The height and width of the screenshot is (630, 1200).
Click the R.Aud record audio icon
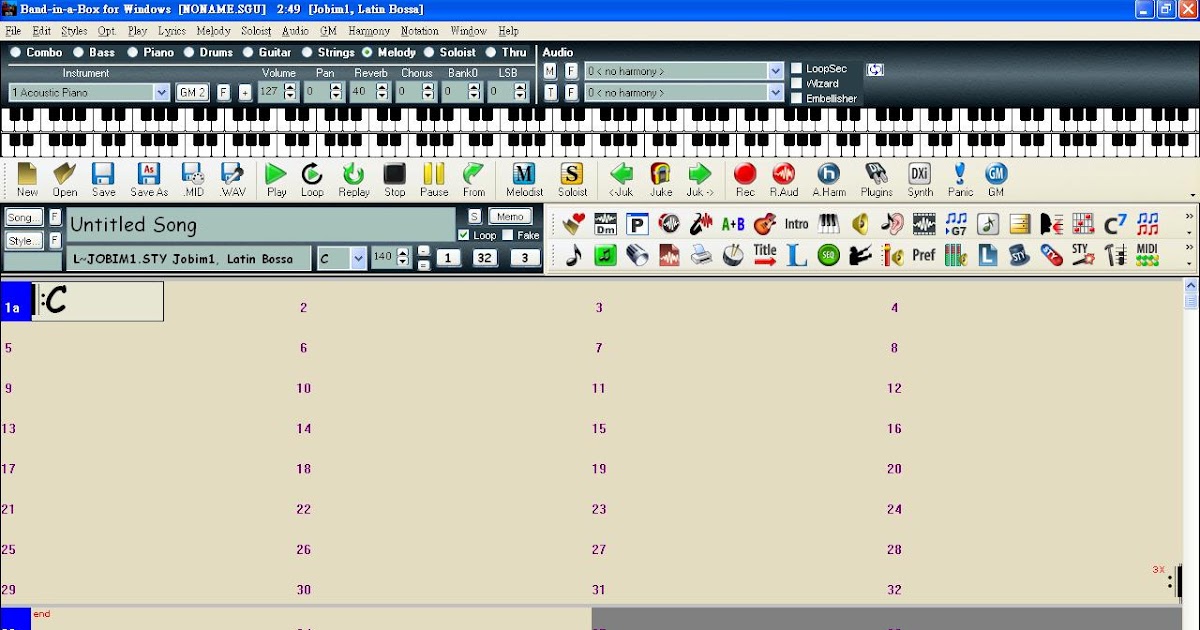click(x=784, y=179)
